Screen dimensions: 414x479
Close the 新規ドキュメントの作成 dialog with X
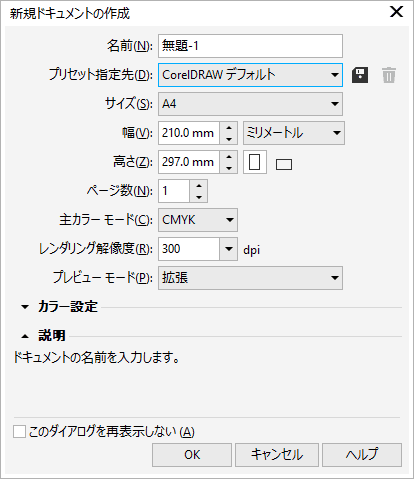pos(396,12)
